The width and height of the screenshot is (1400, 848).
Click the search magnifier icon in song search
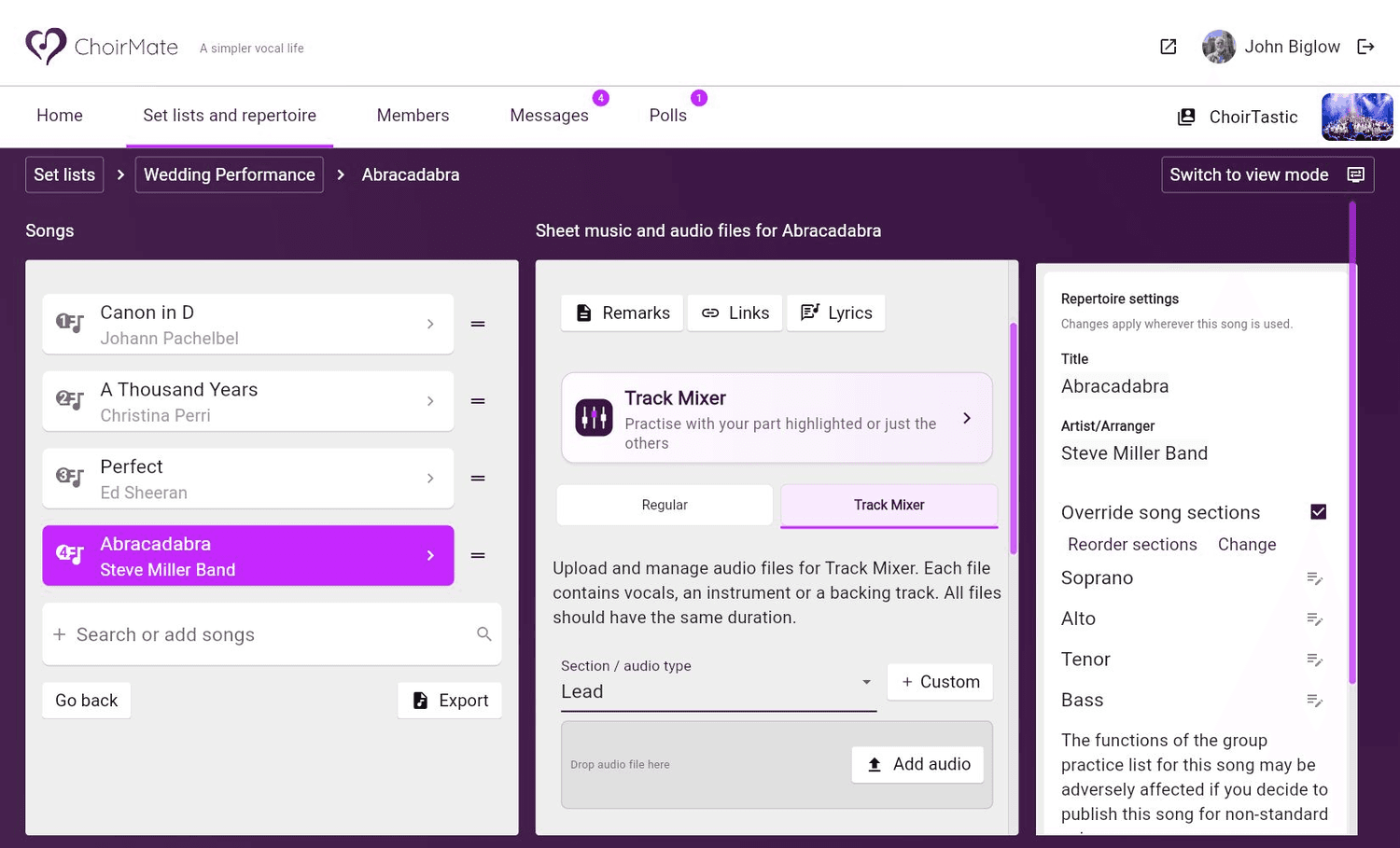click(483, 634)
